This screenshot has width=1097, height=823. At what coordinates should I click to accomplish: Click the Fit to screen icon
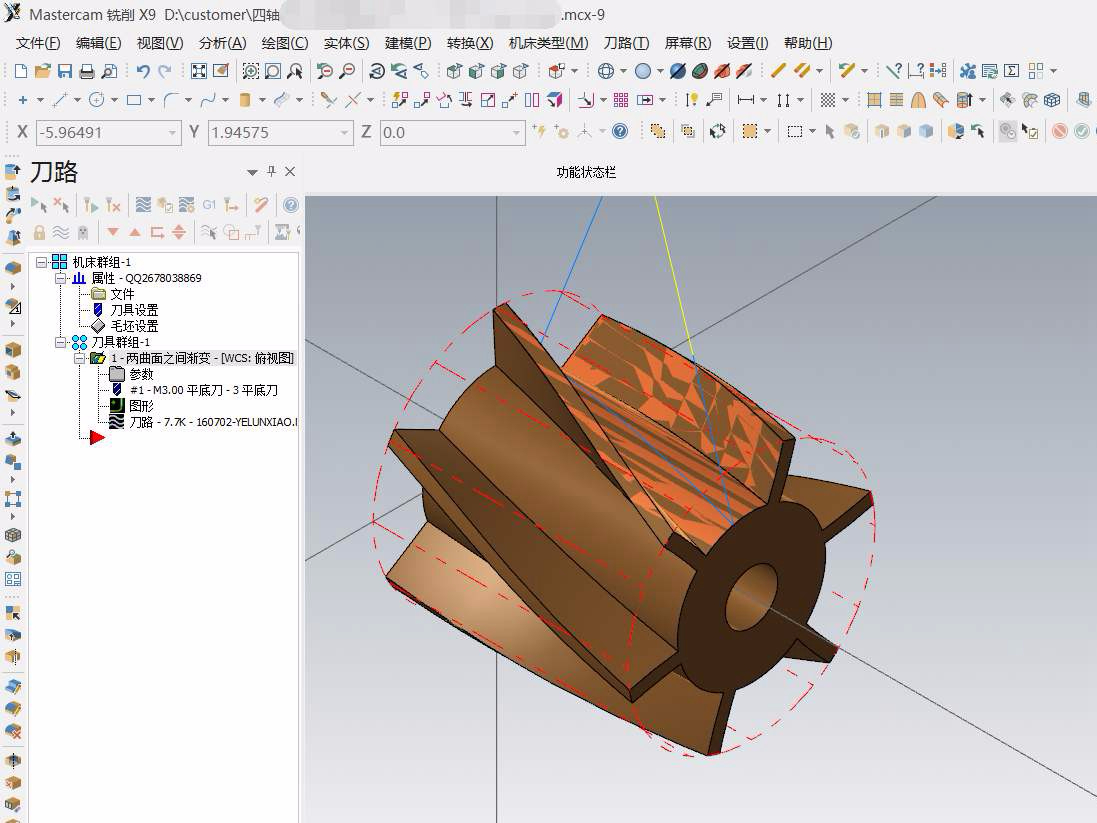(199, 71)
